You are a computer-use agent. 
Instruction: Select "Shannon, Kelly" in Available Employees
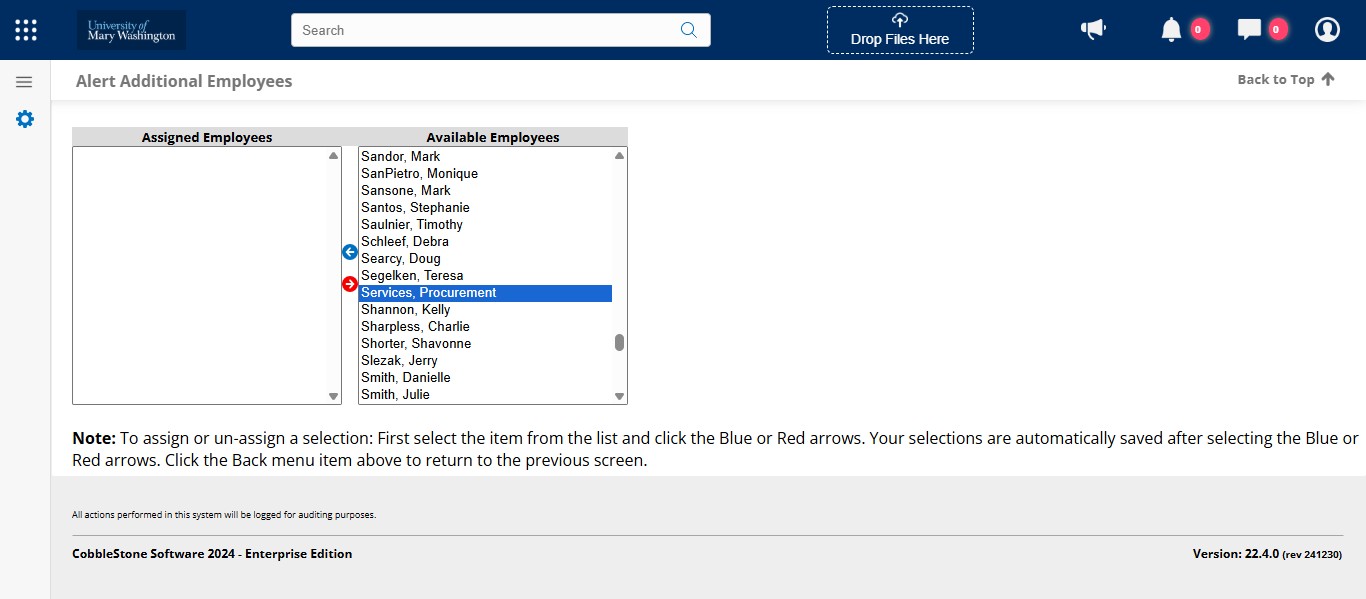click(x=405, y=309)
